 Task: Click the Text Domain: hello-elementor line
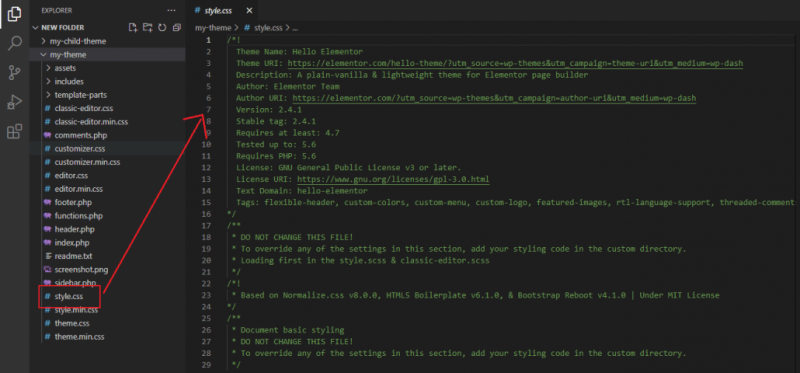(x=302, y=191)
